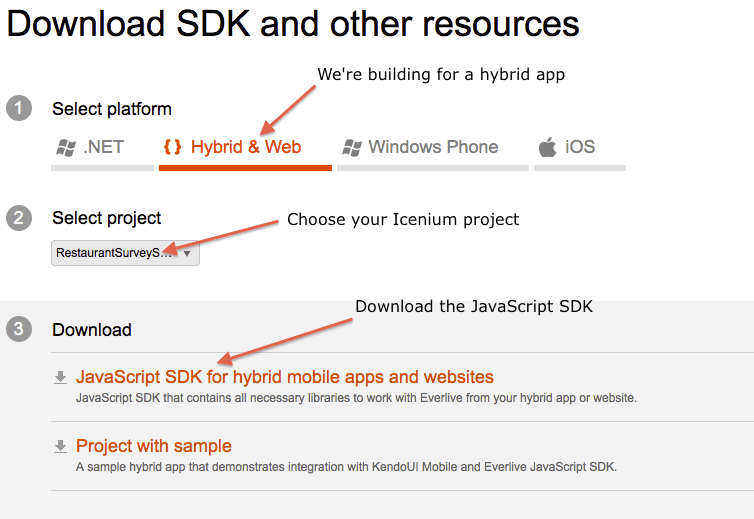Screen dimensions: 754x519
Task: Open the RestaurantSurveyS... project dropdown
Action: click(126, 253)
